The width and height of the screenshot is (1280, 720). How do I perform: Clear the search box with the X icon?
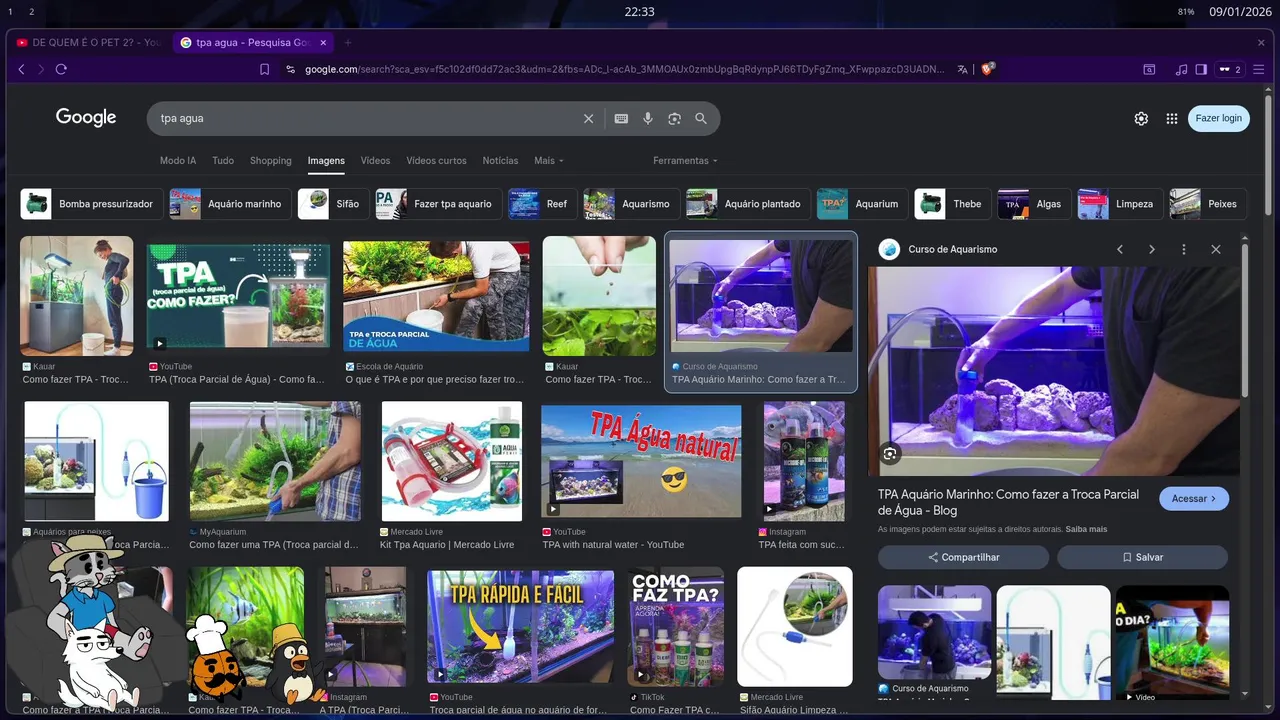588,118
